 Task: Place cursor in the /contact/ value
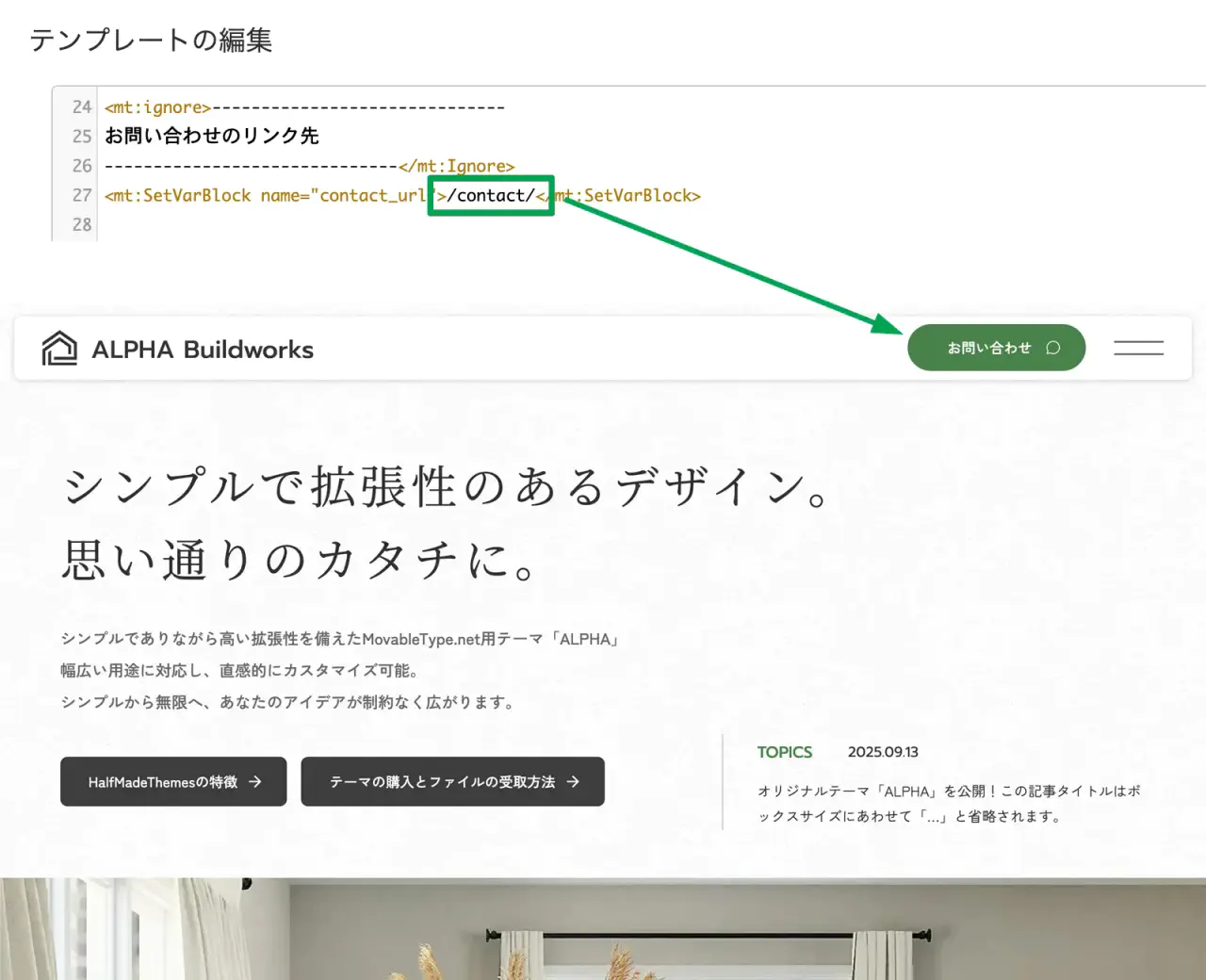click(491, 196)
